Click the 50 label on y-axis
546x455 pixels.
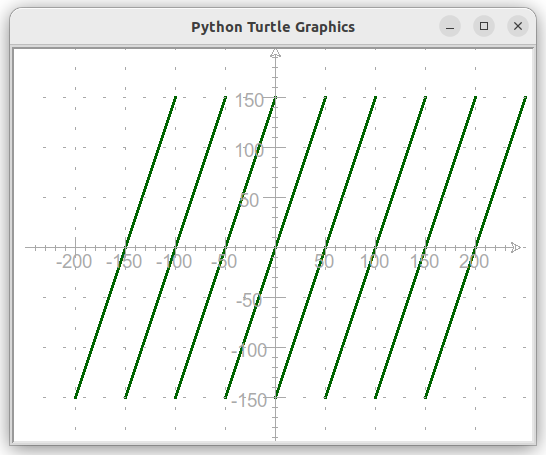[x=249, y=201]
